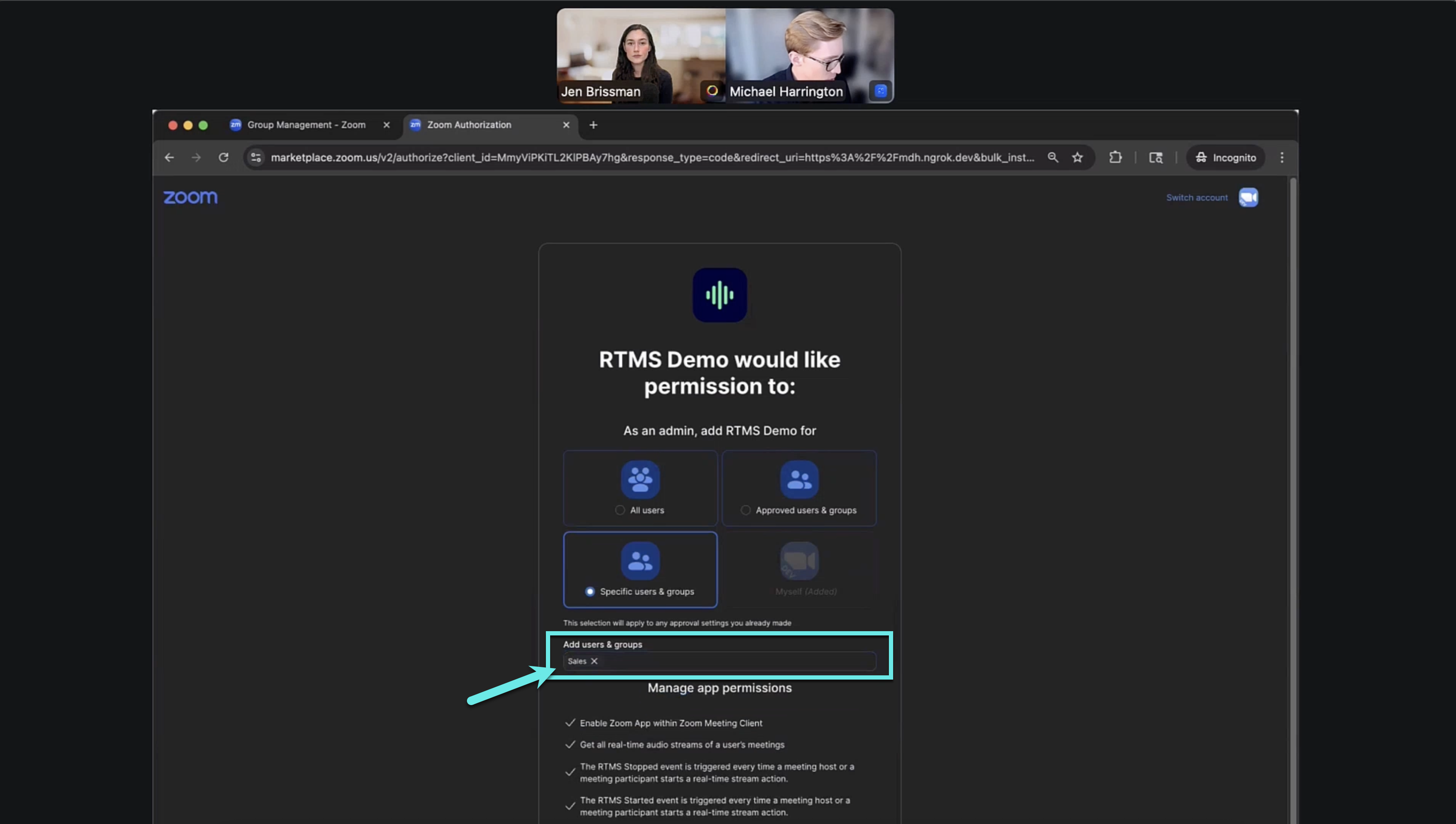
Task: Open a new browser tab
Action: pos(593,124)
